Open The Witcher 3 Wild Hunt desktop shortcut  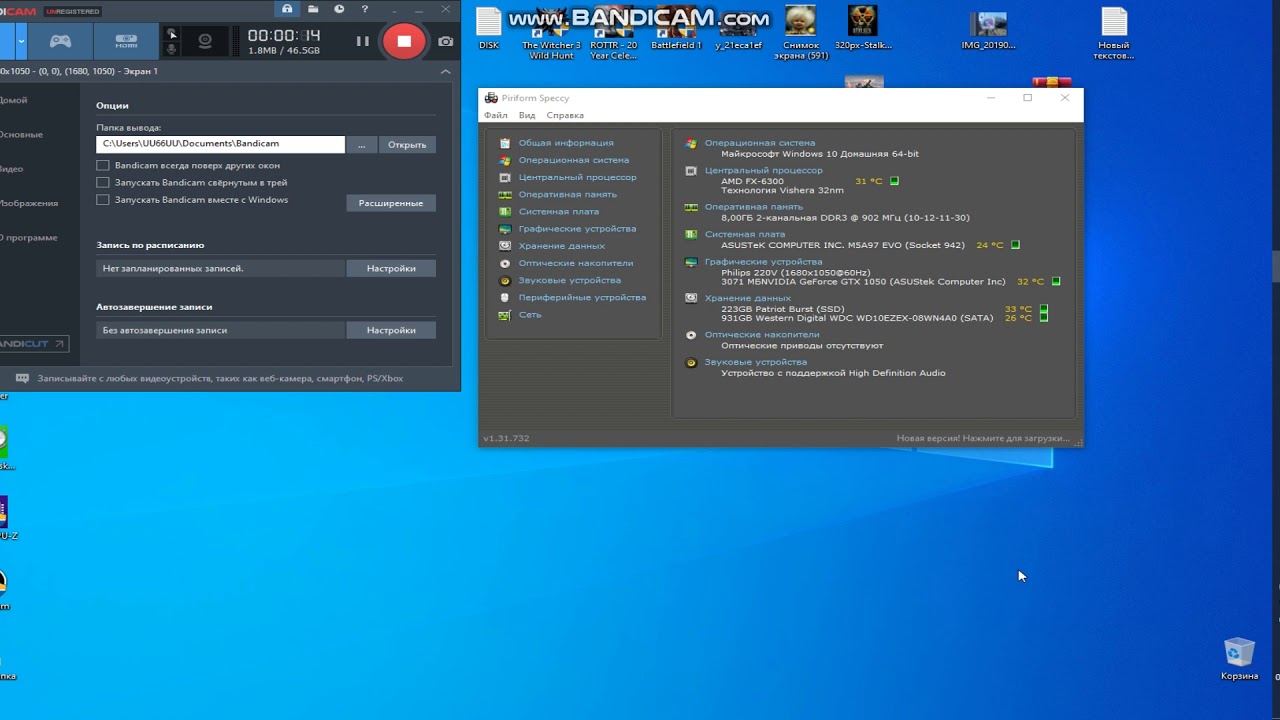[x=552, y=35]
